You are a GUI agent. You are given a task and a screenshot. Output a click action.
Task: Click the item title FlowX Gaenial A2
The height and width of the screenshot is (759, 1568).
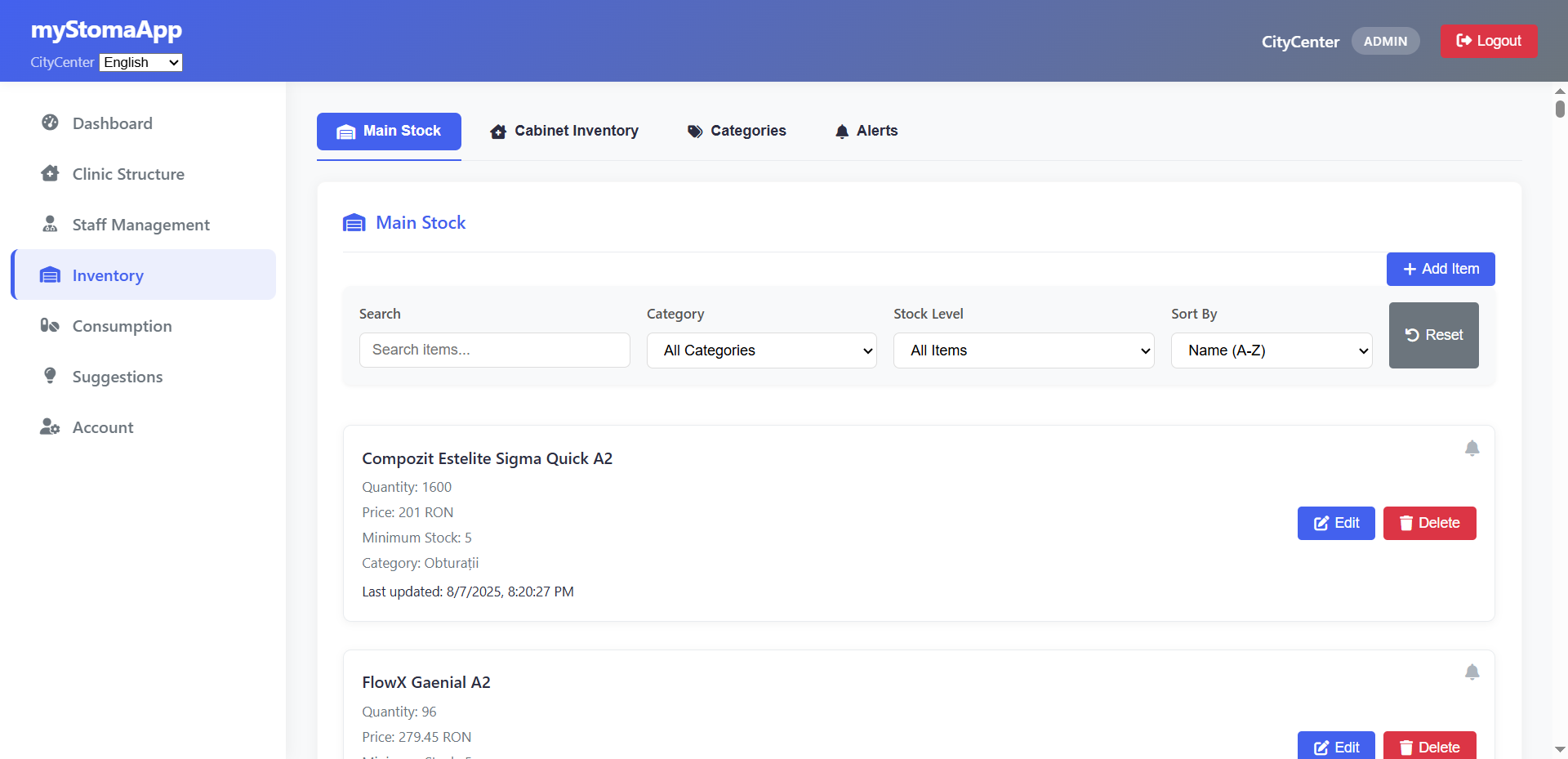coord(426,682)
